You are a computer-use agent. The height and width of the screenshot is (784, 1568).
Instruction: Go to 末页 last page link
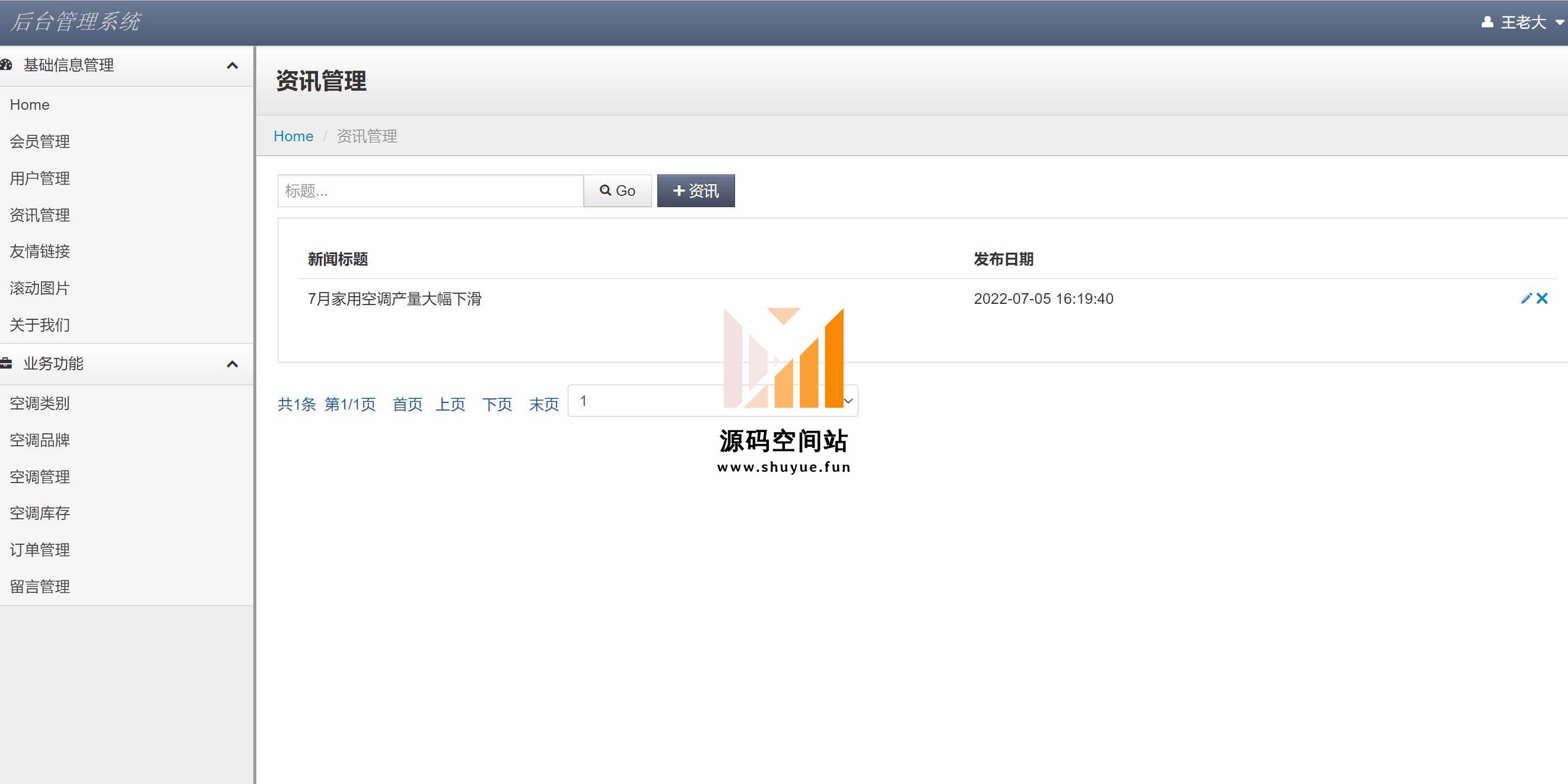(543, 404)
